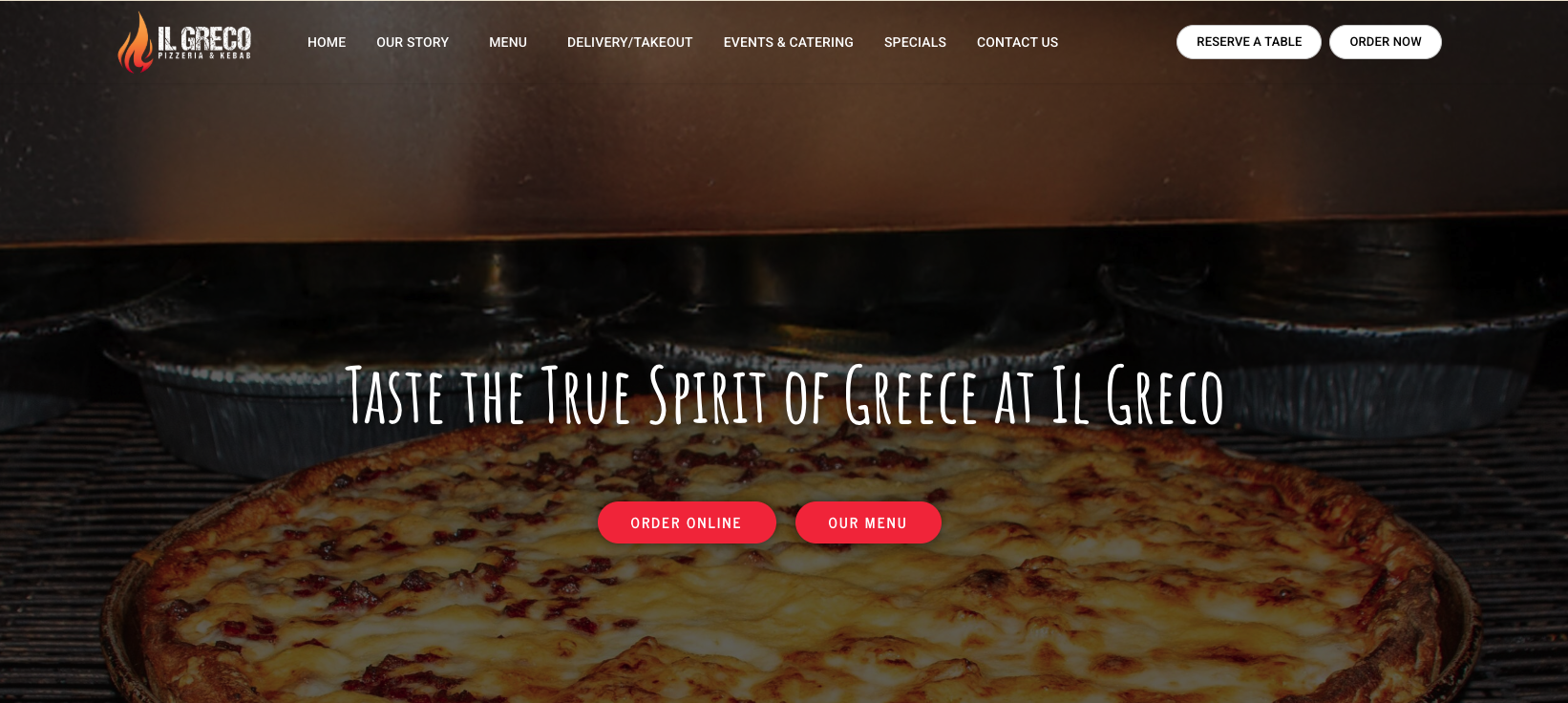Click the Taste the True Spirit headline
The height and width of the screenshot is (703, 1568).
click(784, 394)
